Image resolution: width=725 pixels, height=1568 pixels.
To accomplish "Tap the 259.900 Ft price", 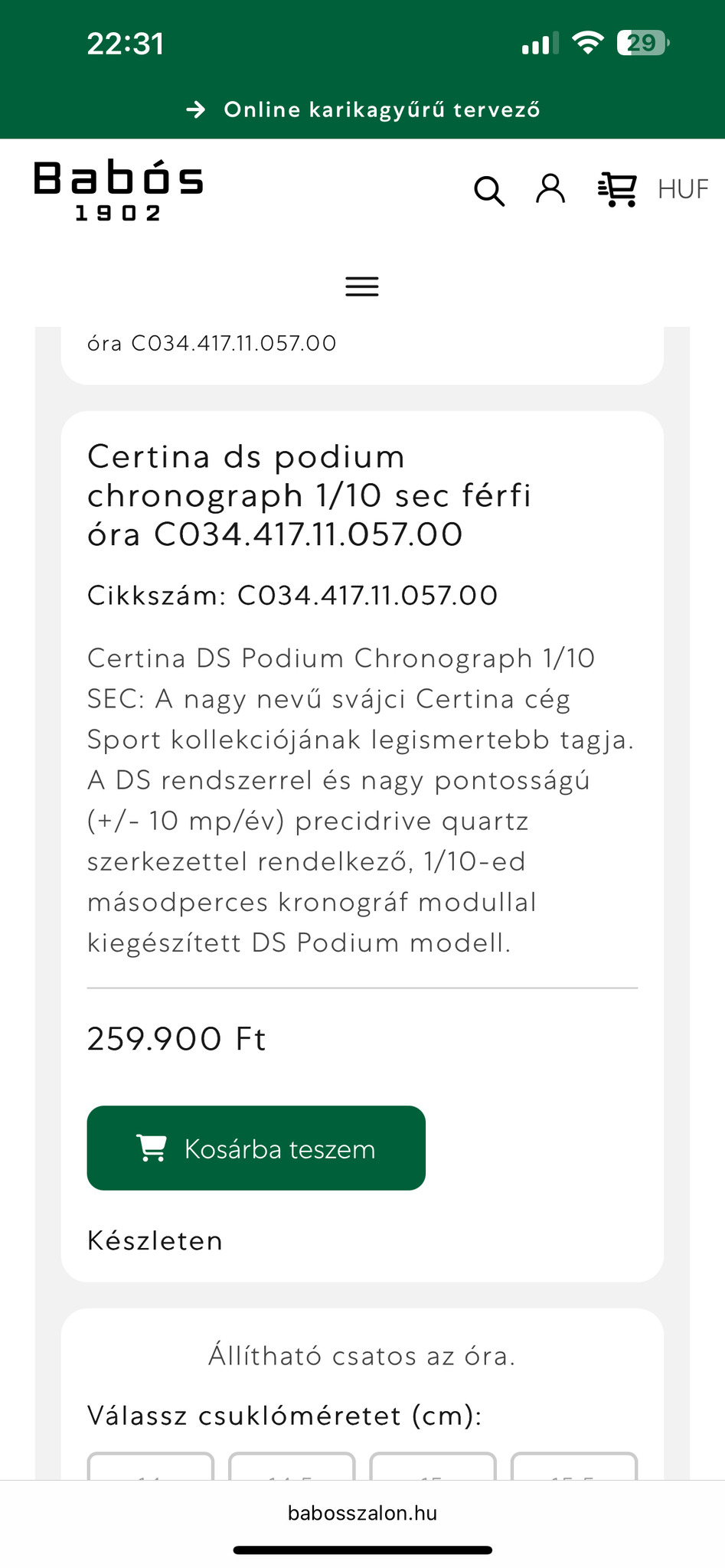I will (x=177, y=1039).
